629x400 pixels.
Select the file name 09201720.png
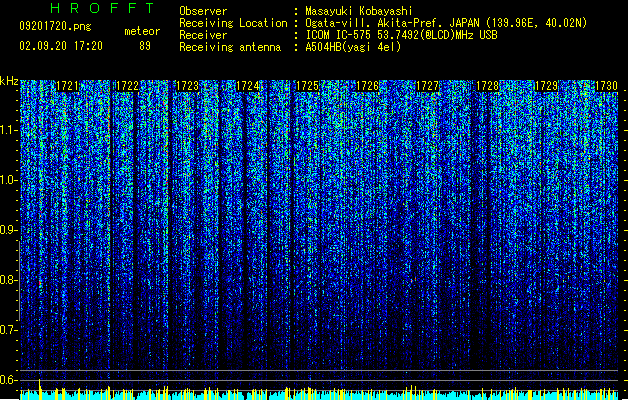[x=55, y=26]
